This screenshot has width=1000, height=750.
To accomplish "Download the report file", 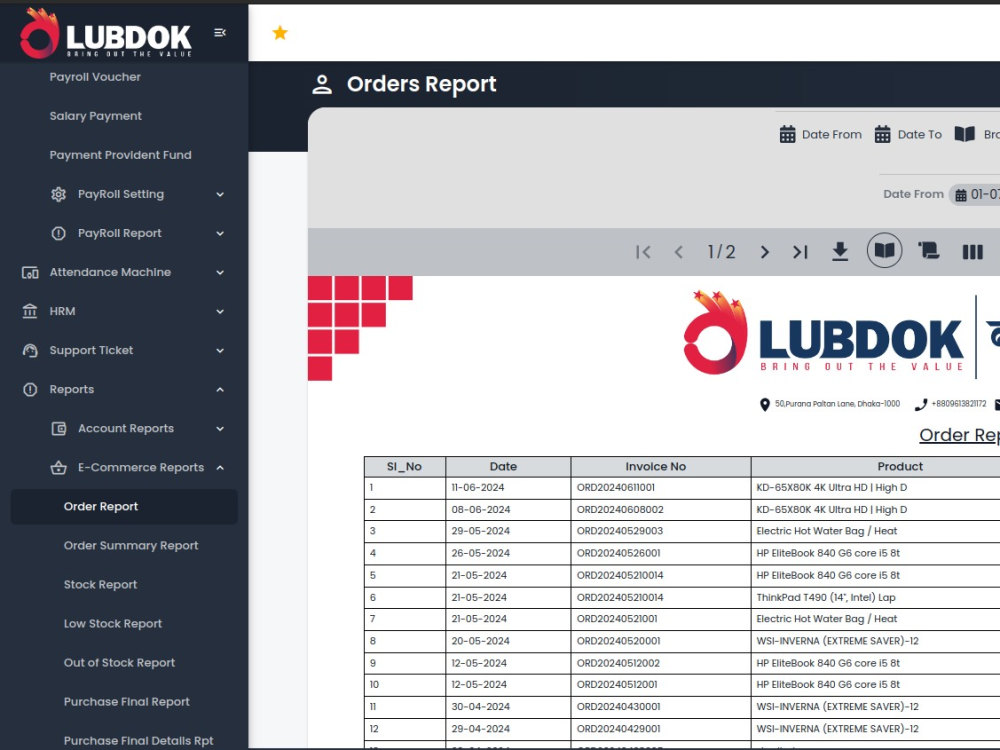I will [x=841, y=251].
